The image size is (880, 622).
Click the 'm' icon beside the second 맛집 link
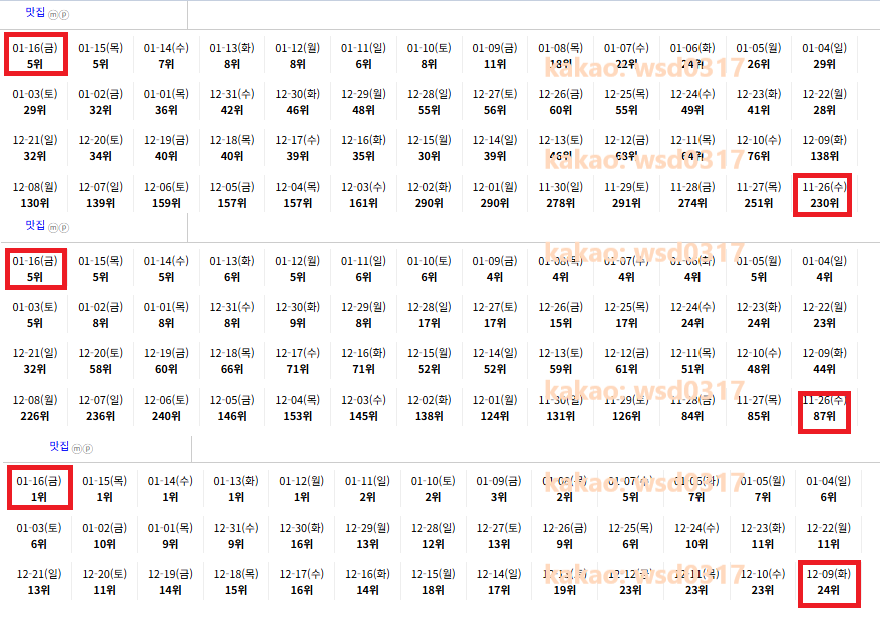53,228
